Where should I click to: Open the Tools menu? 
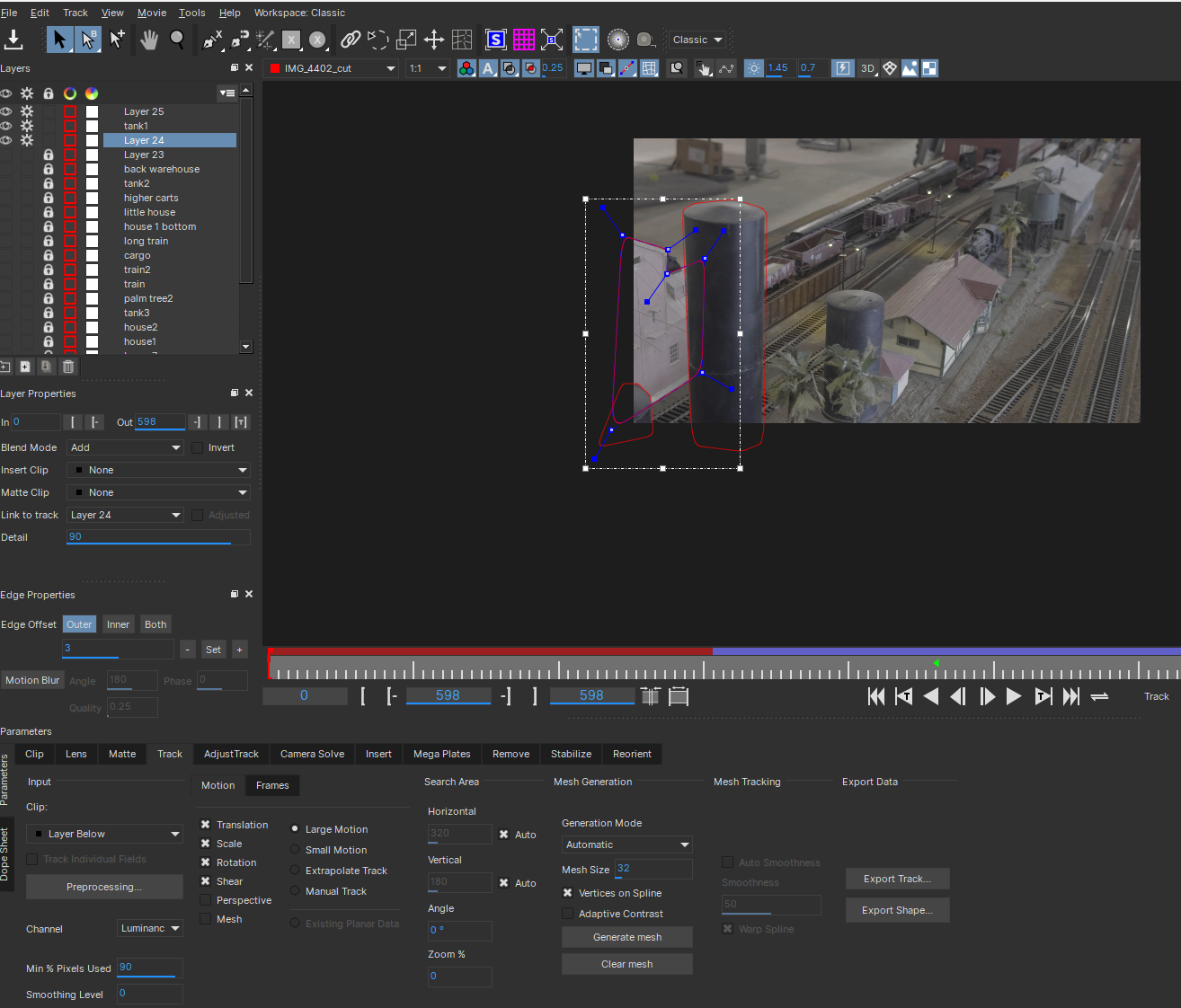click(192, 13)
